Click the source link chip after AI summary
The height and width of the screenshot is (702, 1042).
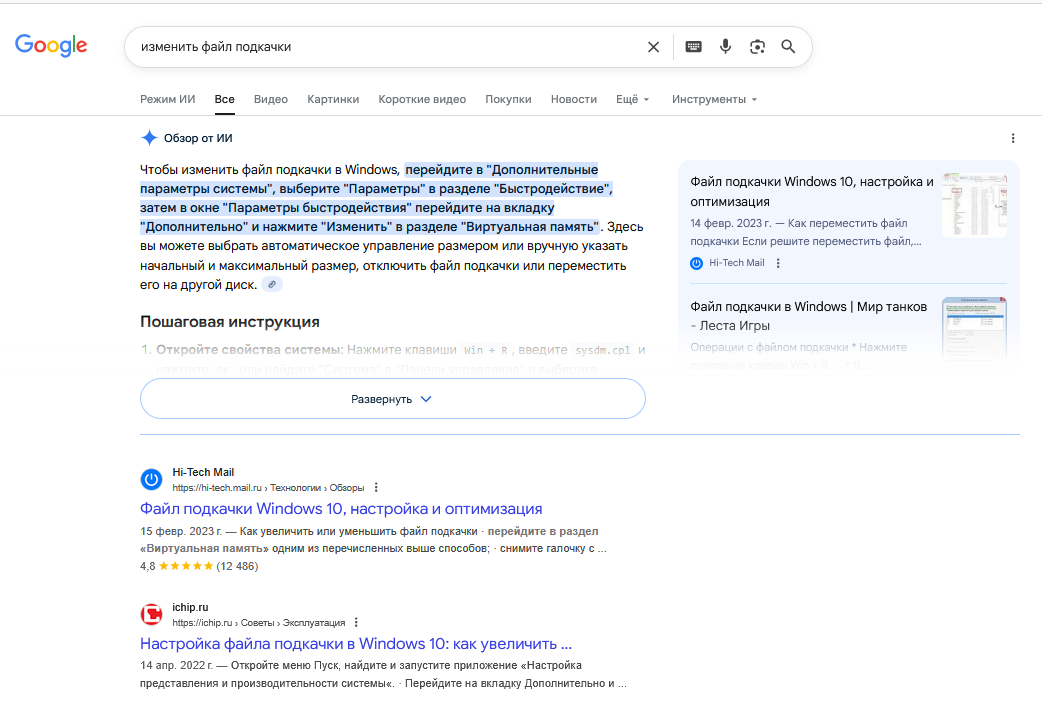272,285
